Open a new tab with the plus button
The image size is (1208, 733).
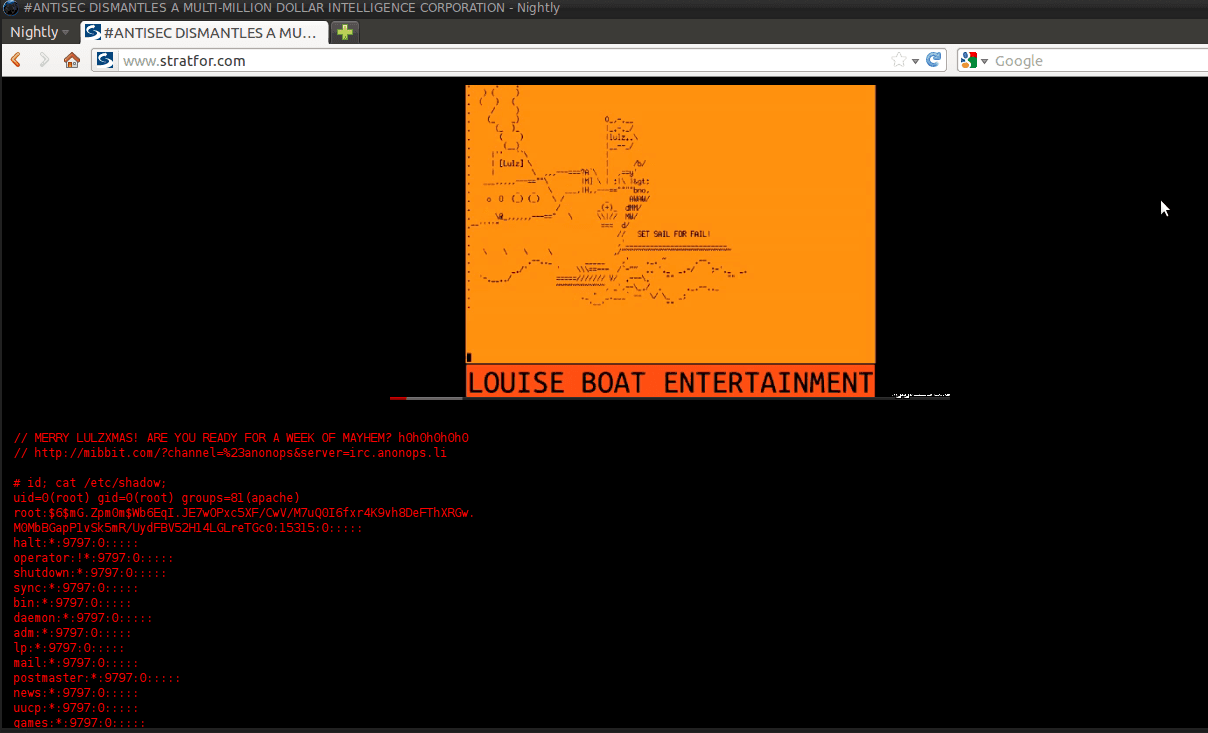[x=345, y=32]
